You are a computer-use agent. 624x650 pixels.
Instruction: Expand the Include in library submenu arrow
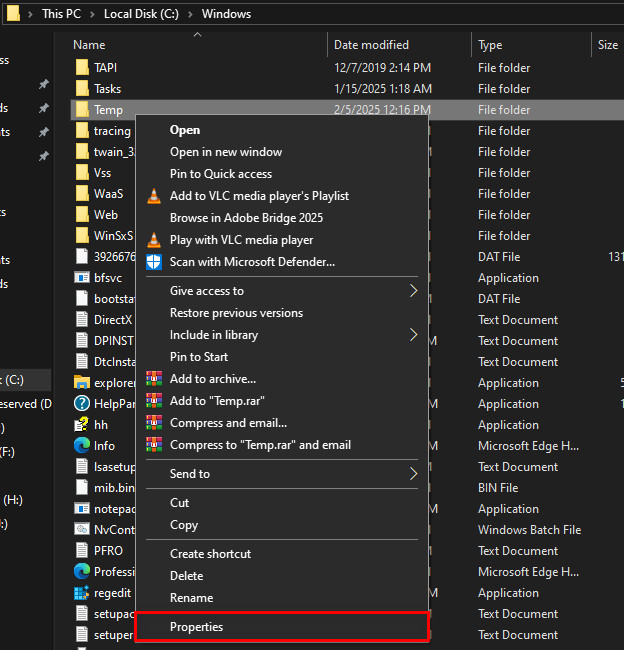(413, 335)
